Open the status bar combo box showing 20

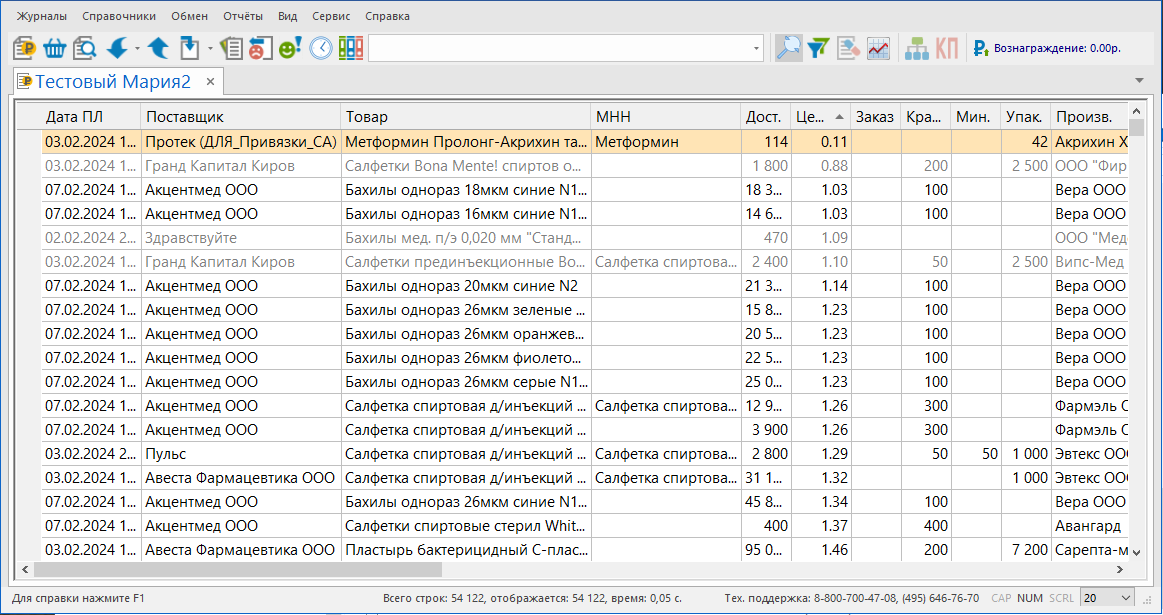coord(1107,598)
